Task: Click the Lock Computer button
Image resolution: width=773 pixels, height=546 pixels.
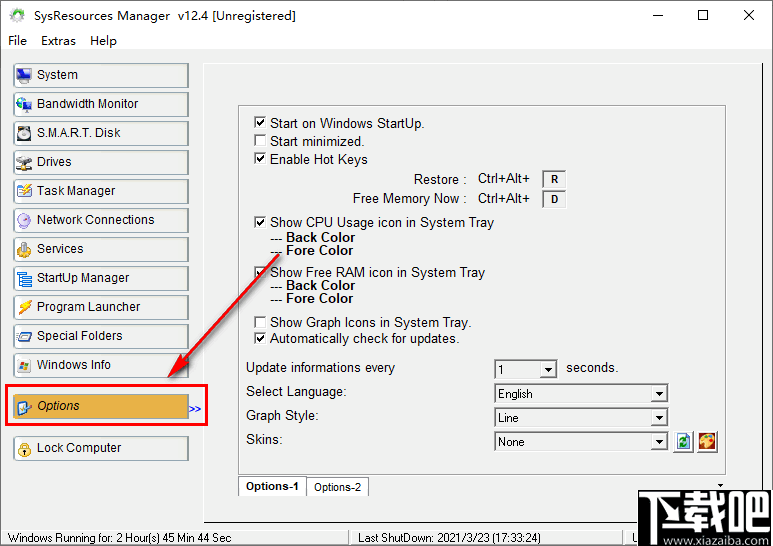Action: (101, 448)
